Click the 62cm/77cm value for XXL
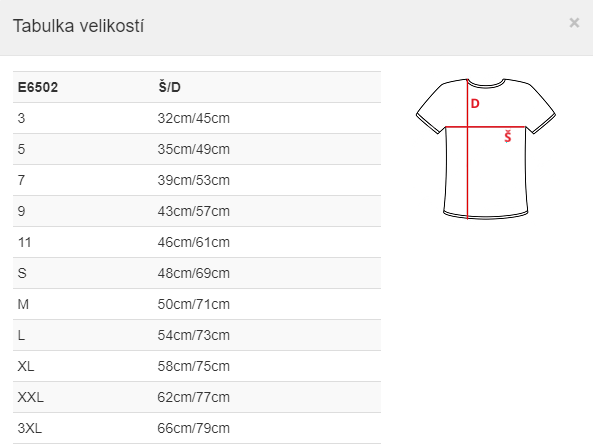Viewport: 593px width, 444px height. tap(194, 397)
